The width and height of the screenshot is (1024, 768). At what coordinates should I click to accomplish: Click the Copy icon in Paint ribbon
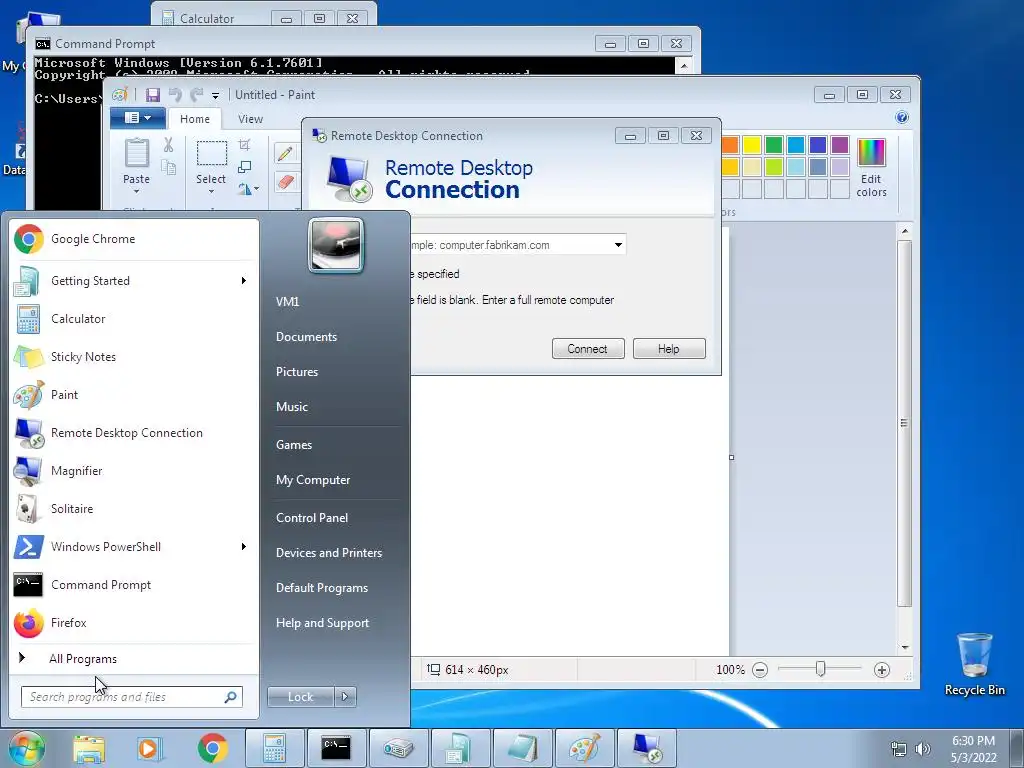tap(168, 168)
